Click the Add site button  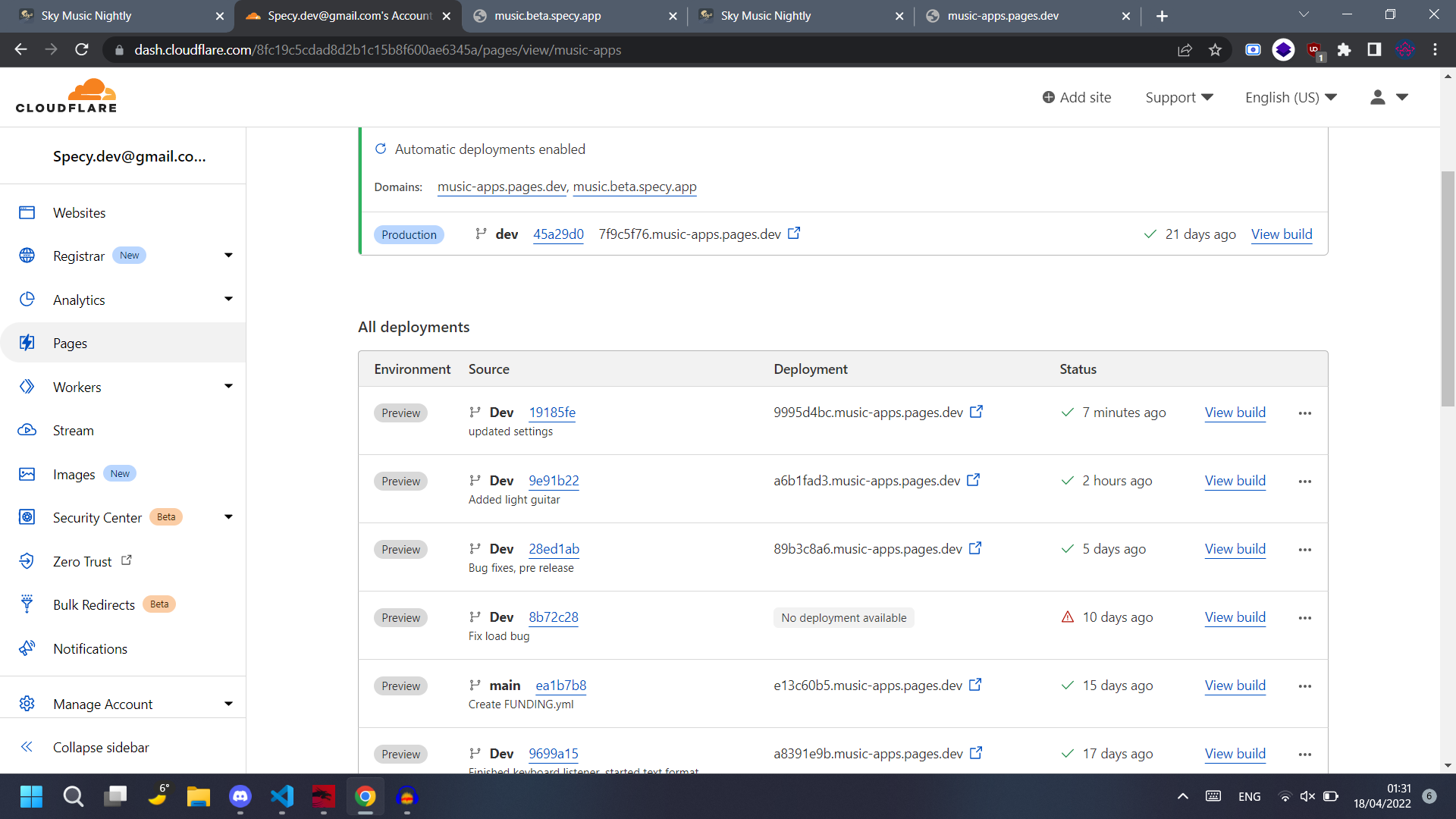(x=1076, y=97)
